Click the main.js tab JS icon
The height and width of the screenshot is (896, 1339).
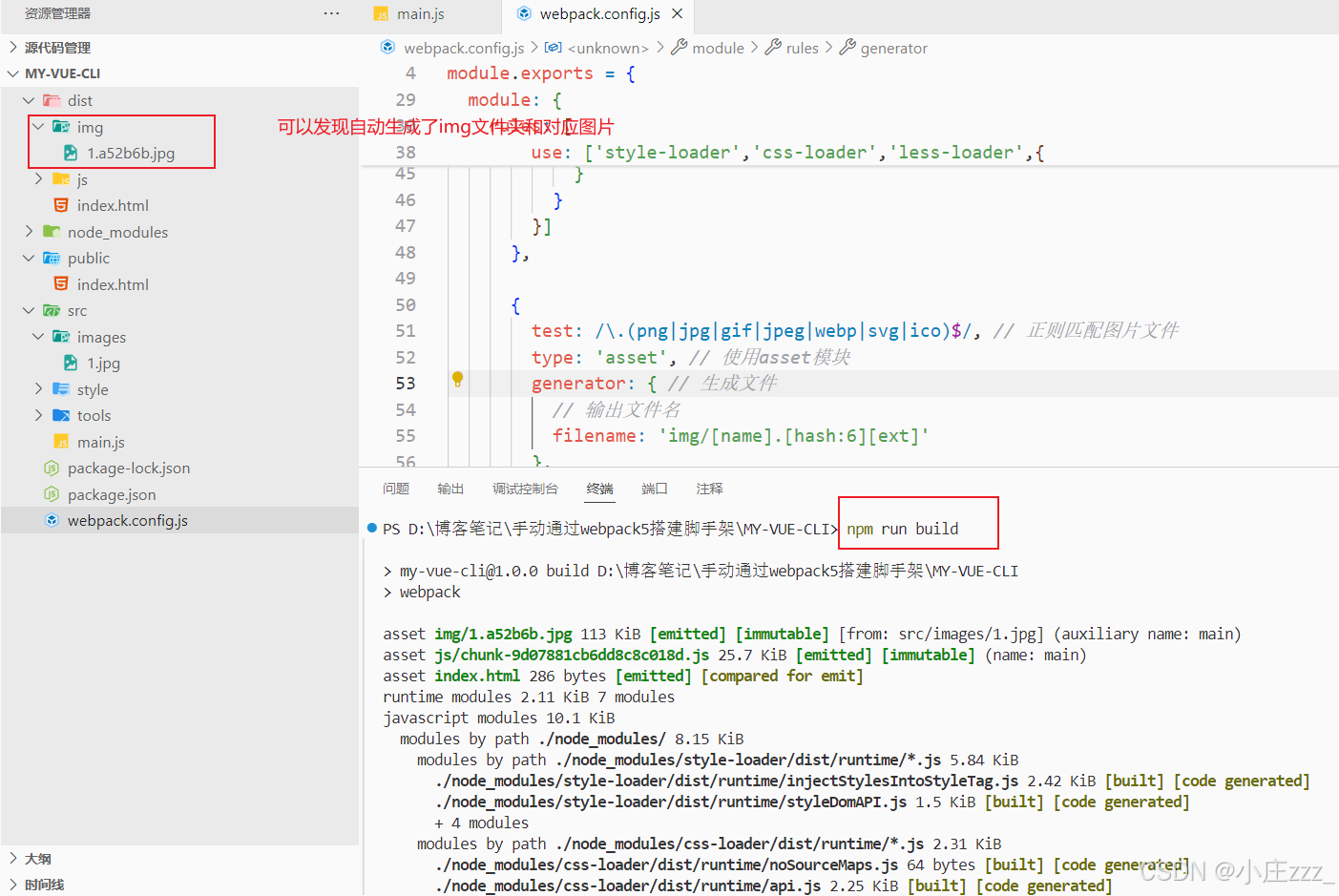(382, 14)
